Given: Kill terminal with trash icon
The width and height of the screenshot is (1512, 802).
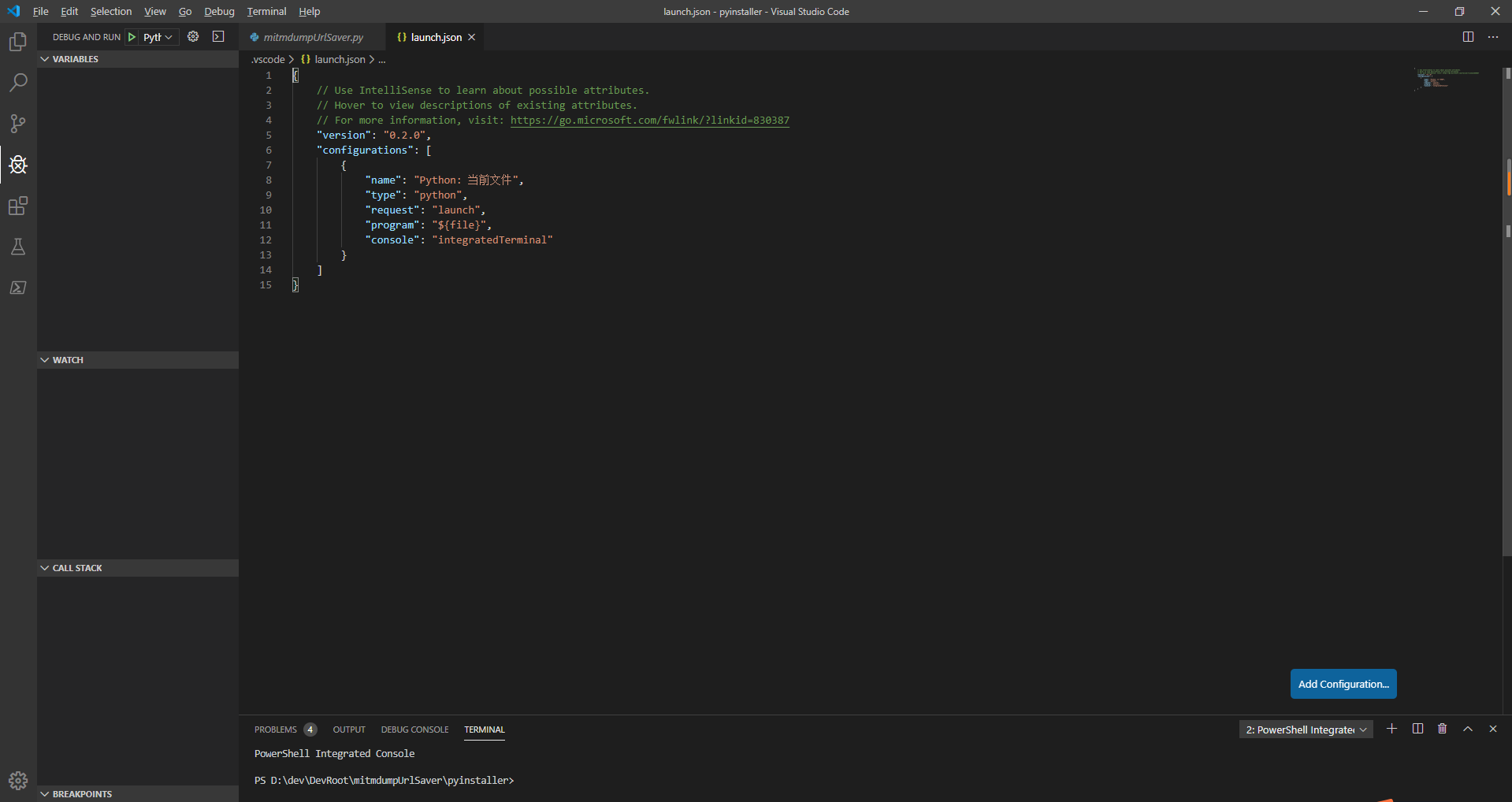Looking at the screenshot, I should coord(1442,729).
